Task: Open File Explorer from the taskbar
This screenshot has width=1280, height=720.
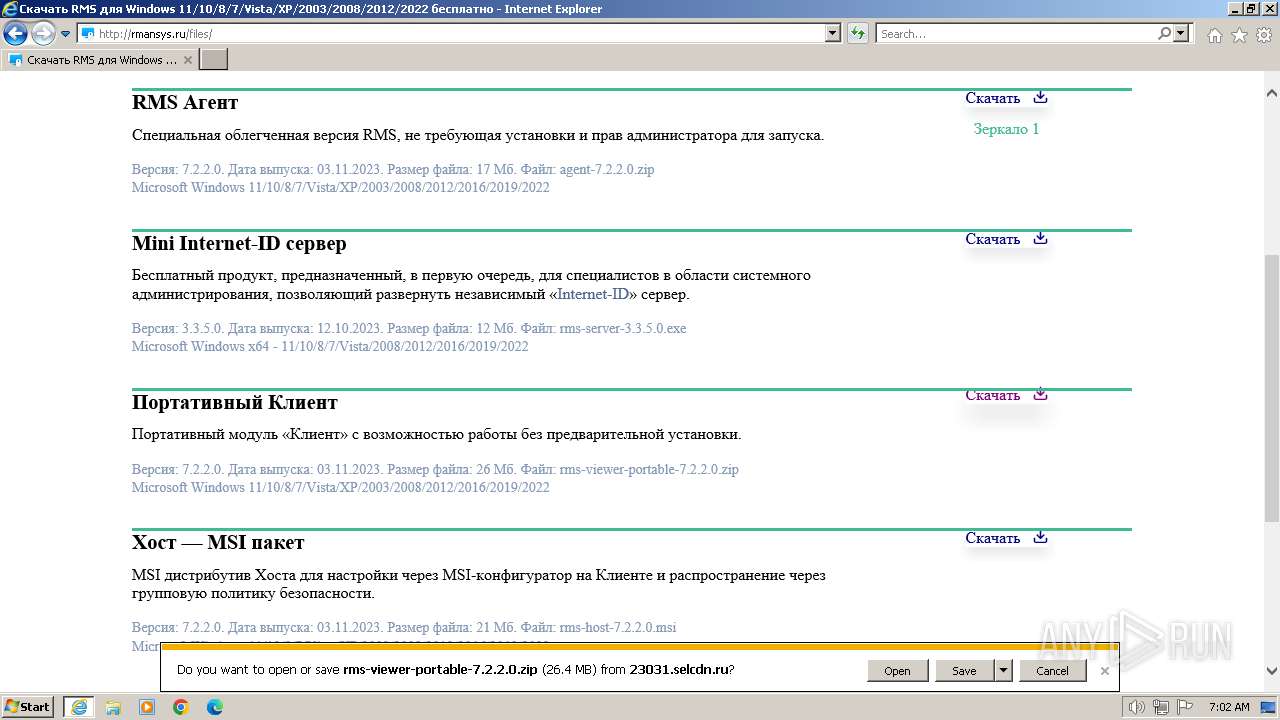Action: tap(113, 706)
